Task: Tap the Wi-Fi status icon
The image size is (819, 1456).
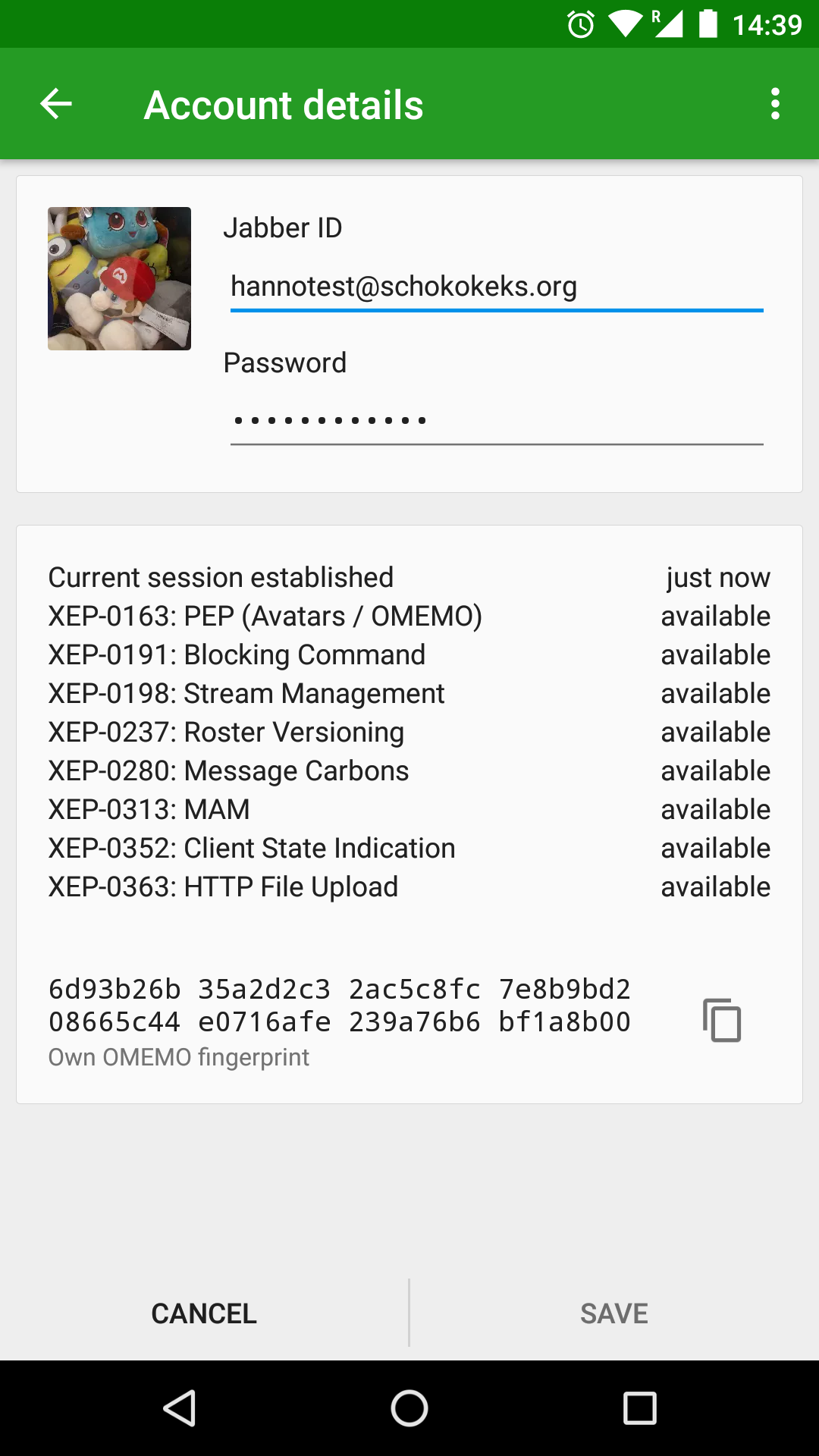Action: pyautogui.click(x=624, y=24)
